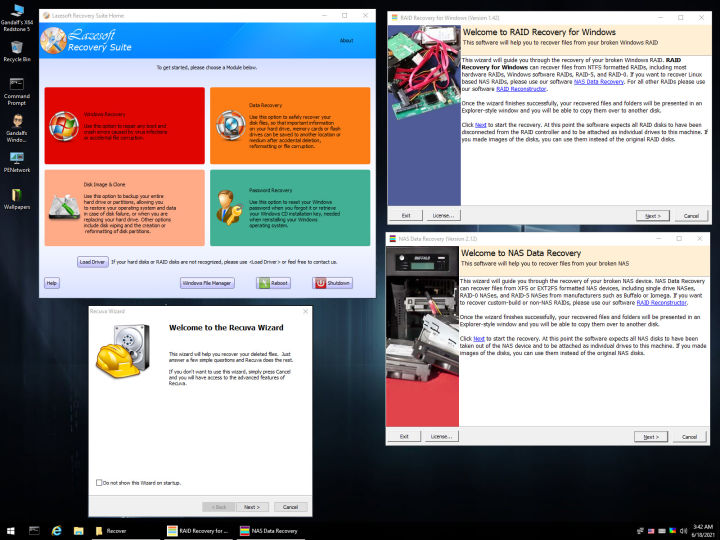Click the Windows Recovery module icon

pyautogui.click(x=64, y=126)
